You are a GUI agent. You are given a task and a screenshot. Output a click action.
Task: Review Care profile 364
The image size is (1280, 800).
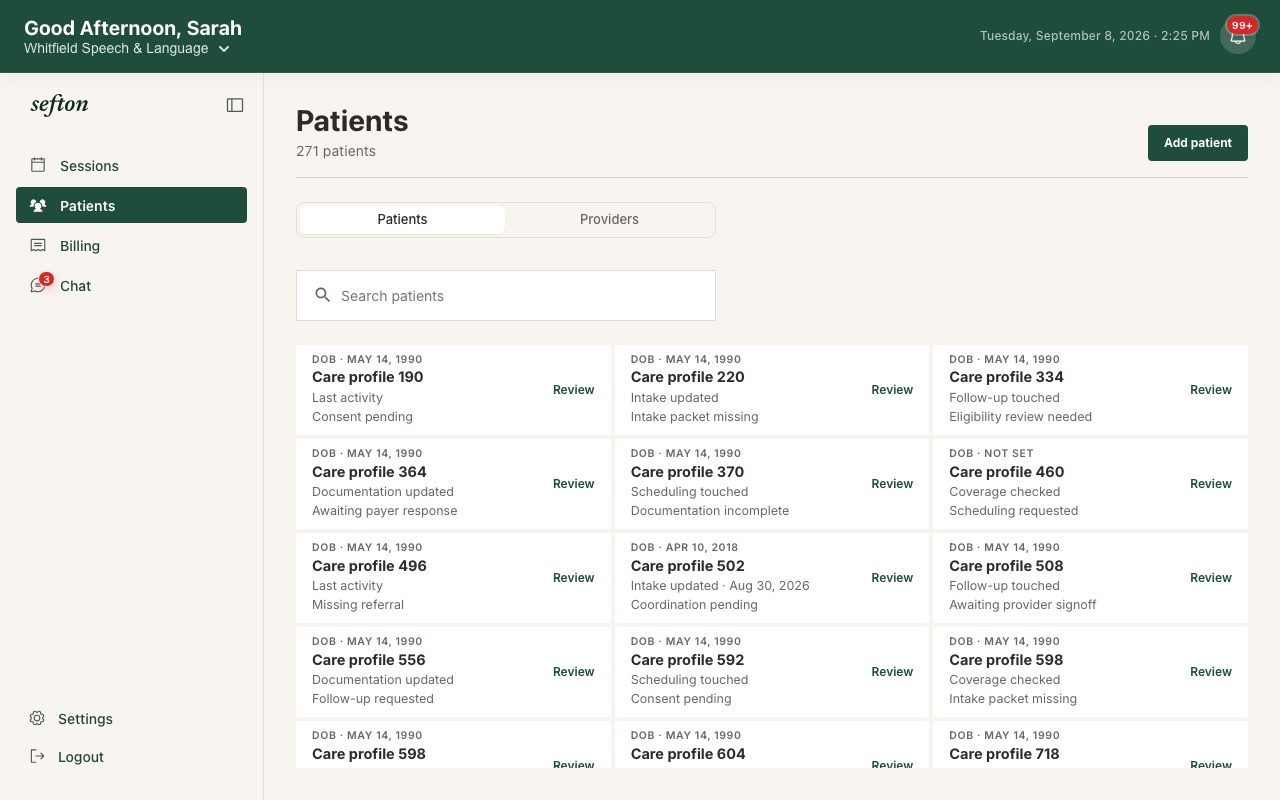point(573,484)
